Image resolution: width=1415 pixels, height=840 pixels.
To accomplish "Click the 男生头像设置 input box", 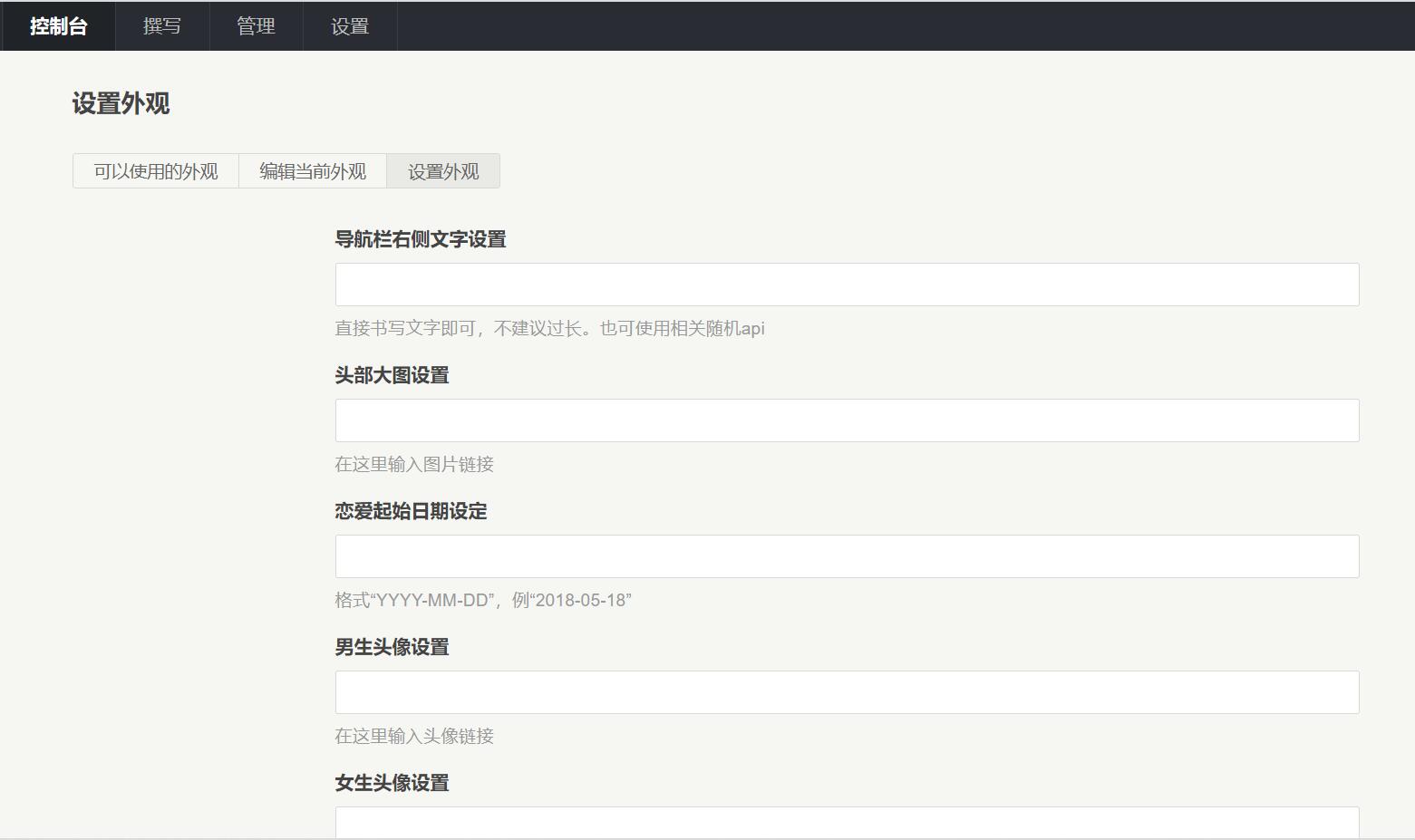I will 847,692.
